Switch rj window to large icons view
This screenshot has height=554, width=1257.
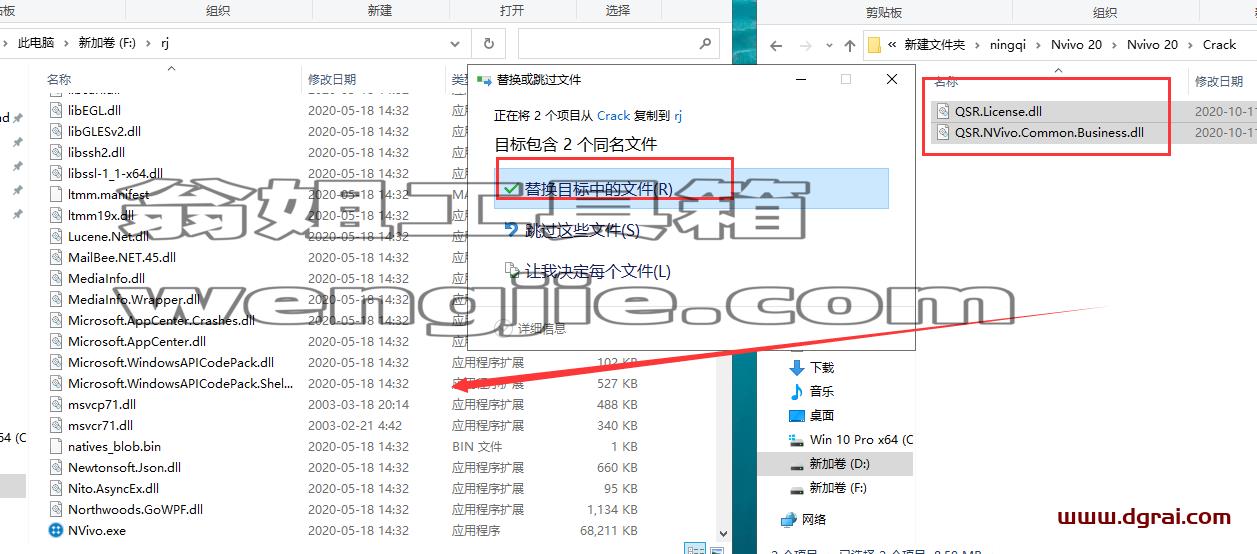(716, 549)
